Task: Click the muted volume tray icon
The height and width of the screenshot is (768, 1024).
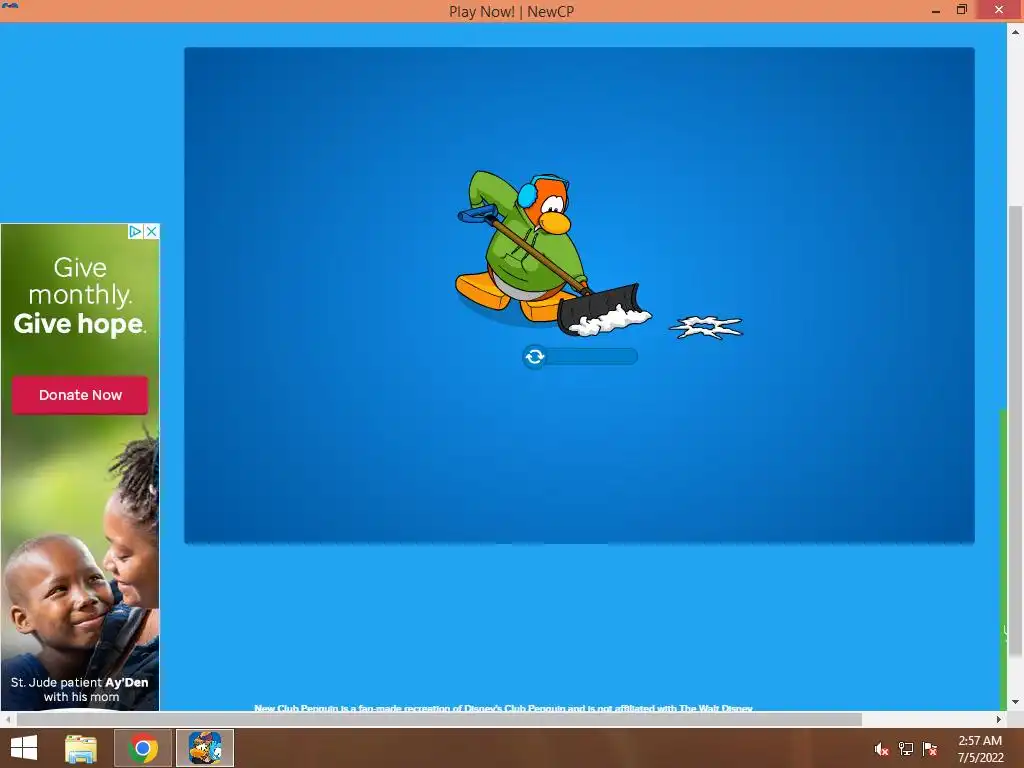Action: [882, 749]
